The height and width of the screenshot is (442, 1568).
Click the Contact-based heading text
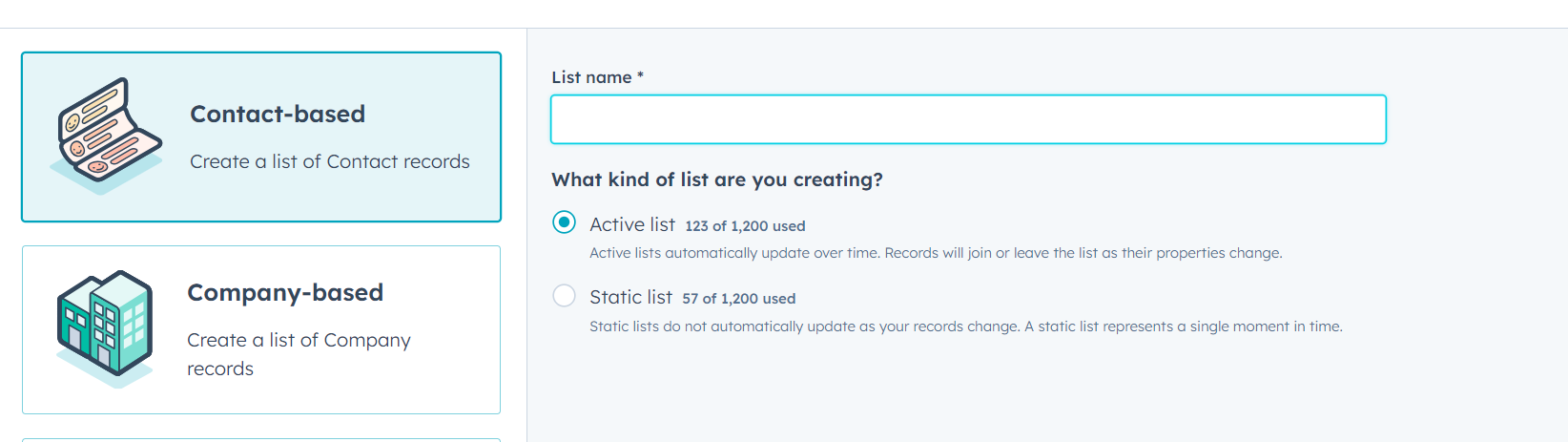tap(278, 114)
